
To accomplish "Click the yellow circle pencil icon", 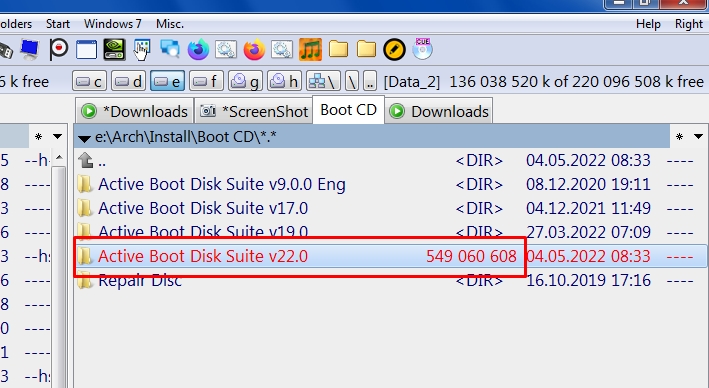I will 394,49.
